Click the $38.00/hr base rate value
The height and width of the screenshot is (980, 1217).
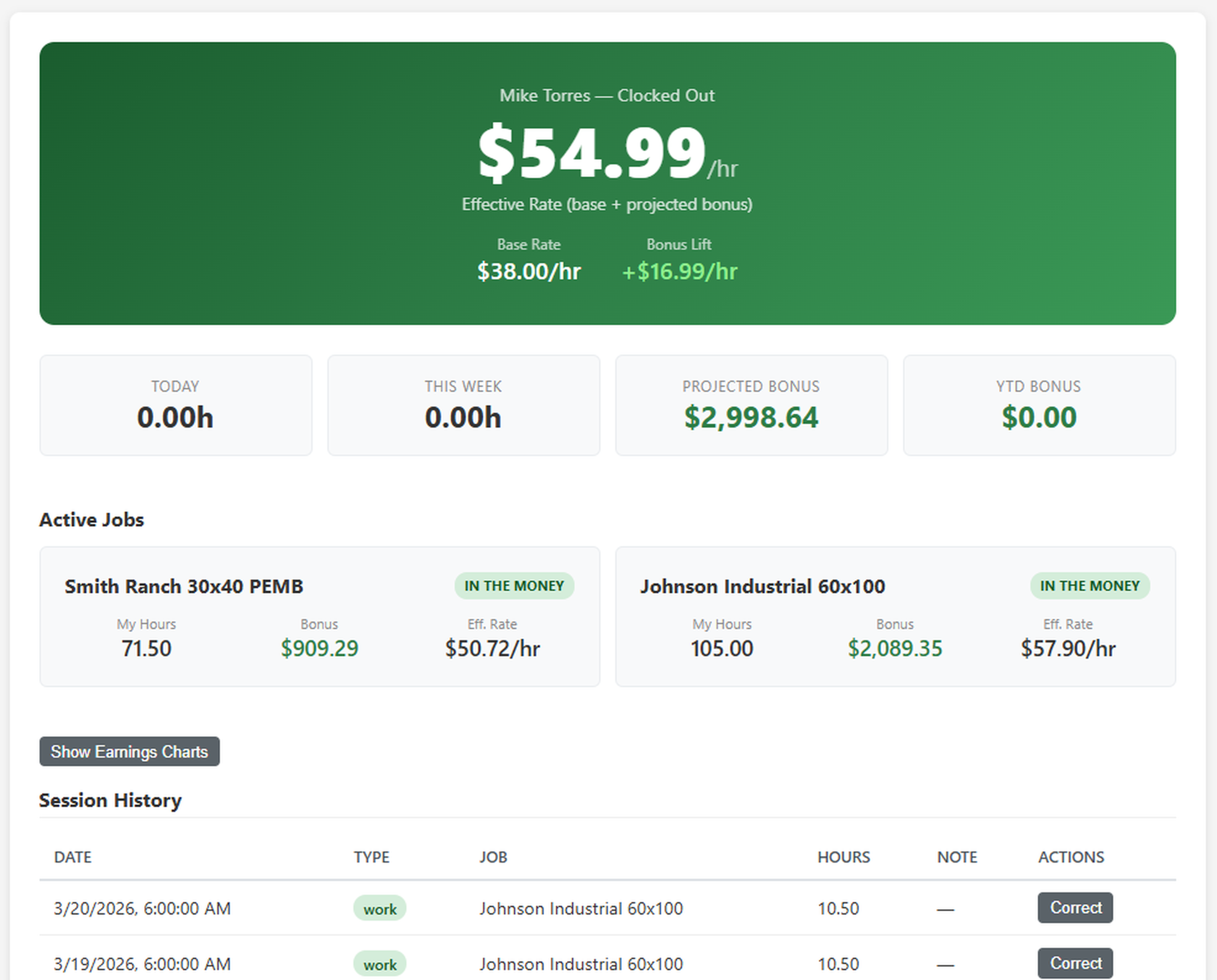point(529,271)
